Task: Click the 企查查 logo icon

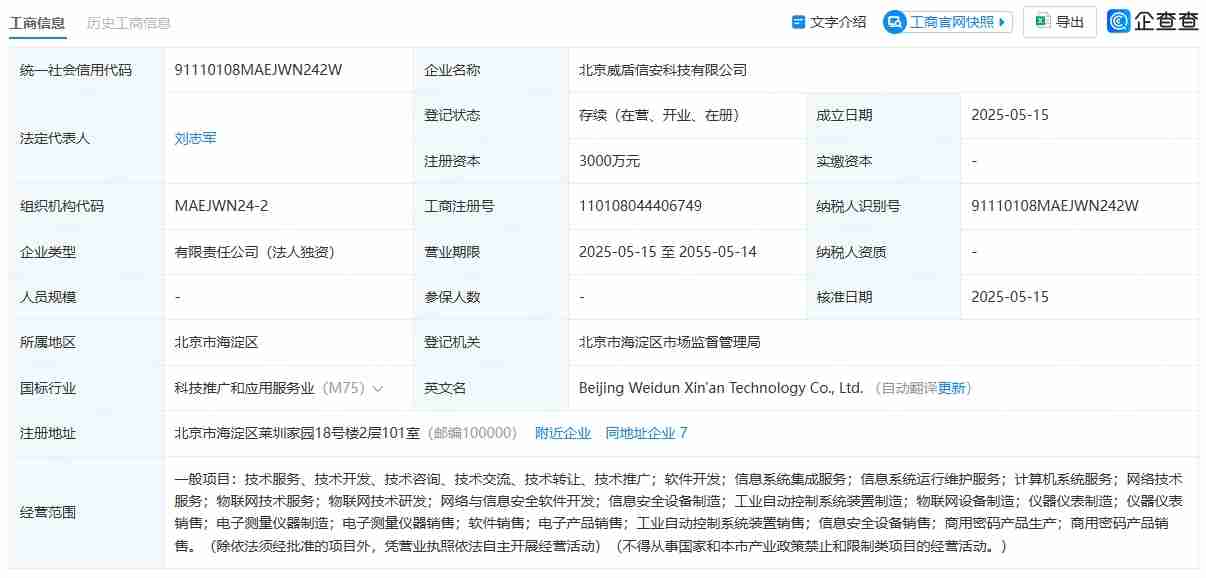Action: tap(1118, 21)
